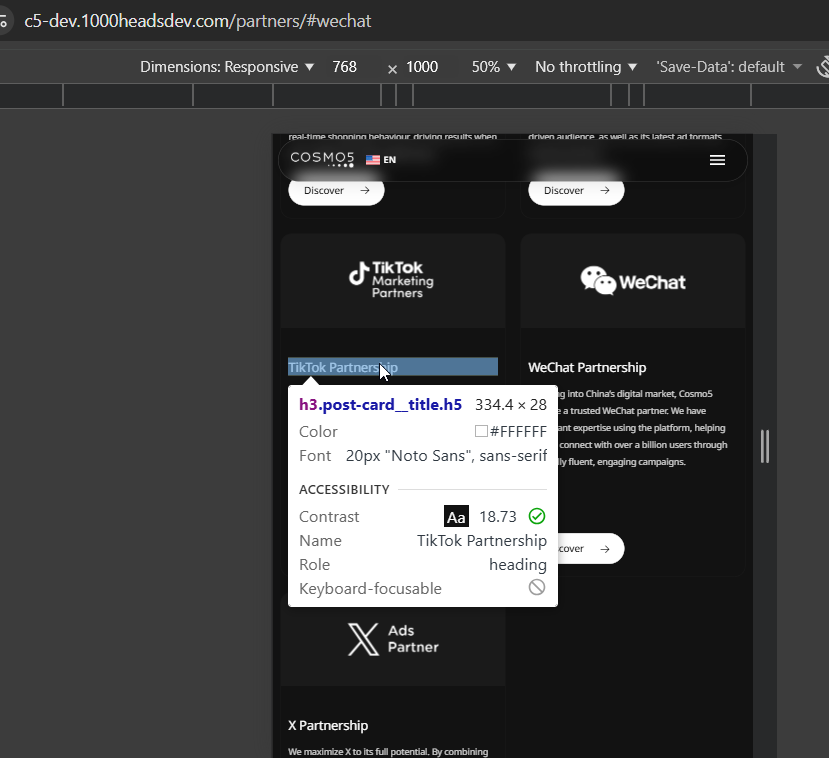Click the Aa contrast preview in the tooltip
This screenshot has width=829, height=758.
[x=456, y=516]
